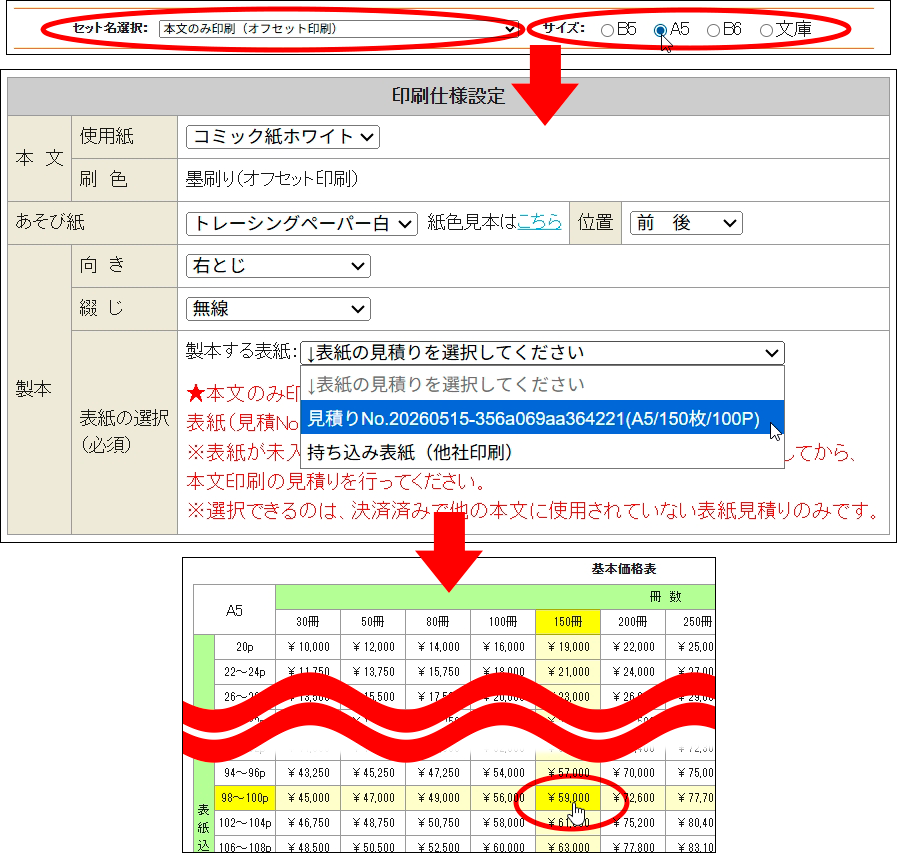Click ¥47,000 cell in 98～100p row
The image size is (897, 853).
pyautogui.click(x=373, y=798)
